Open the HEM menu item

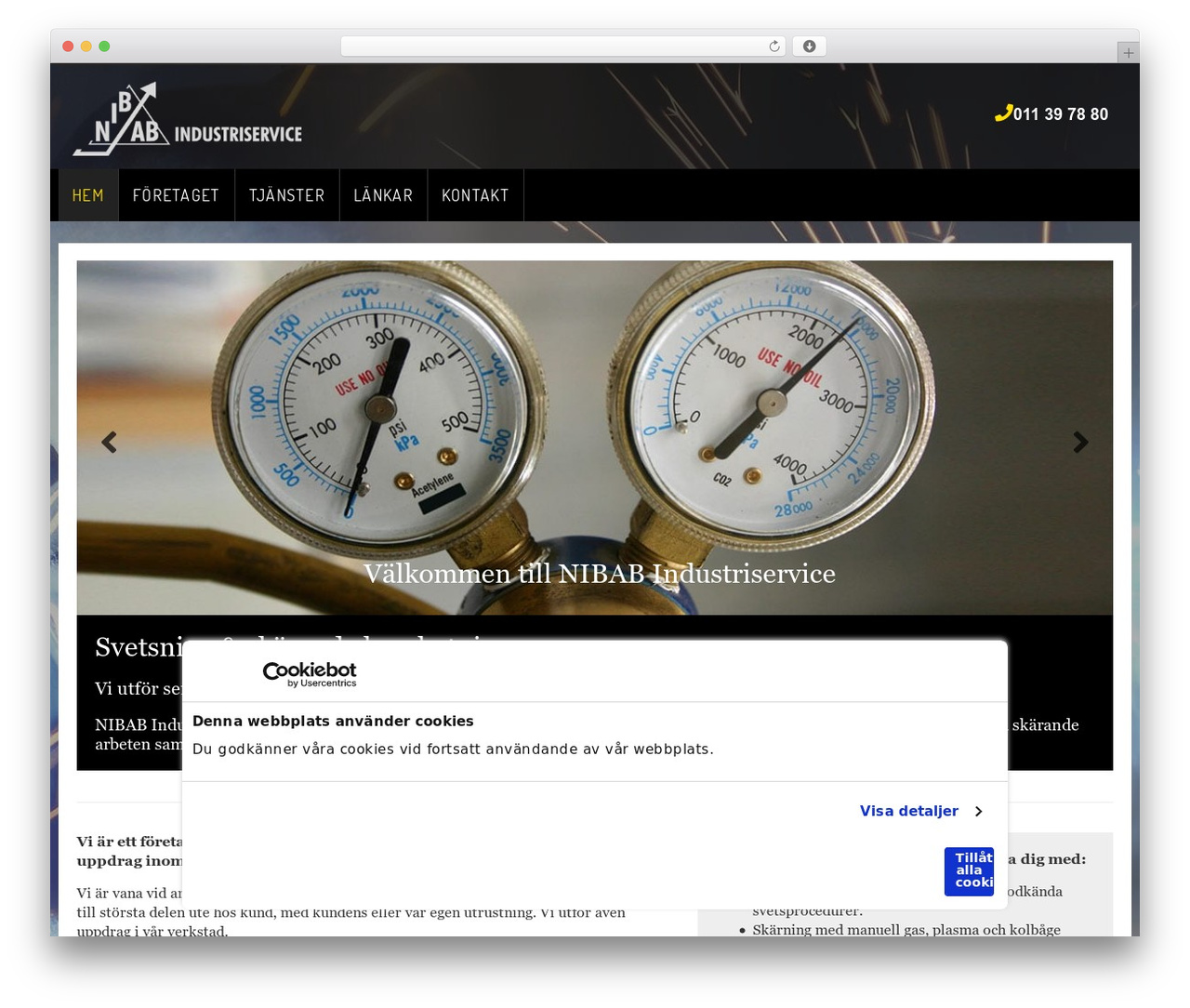(x=88, y=195)
